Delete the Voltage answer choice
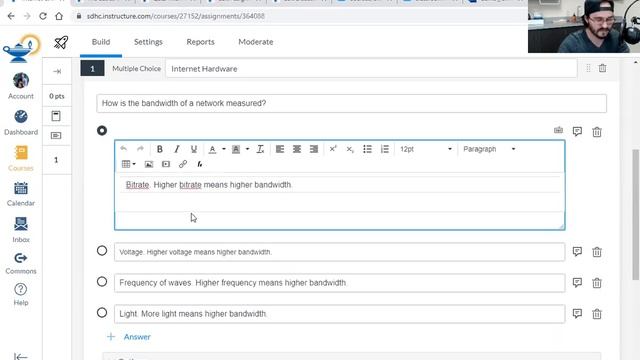Image resolution: width=640 pixels, height=360 pixels. [597, 252]
